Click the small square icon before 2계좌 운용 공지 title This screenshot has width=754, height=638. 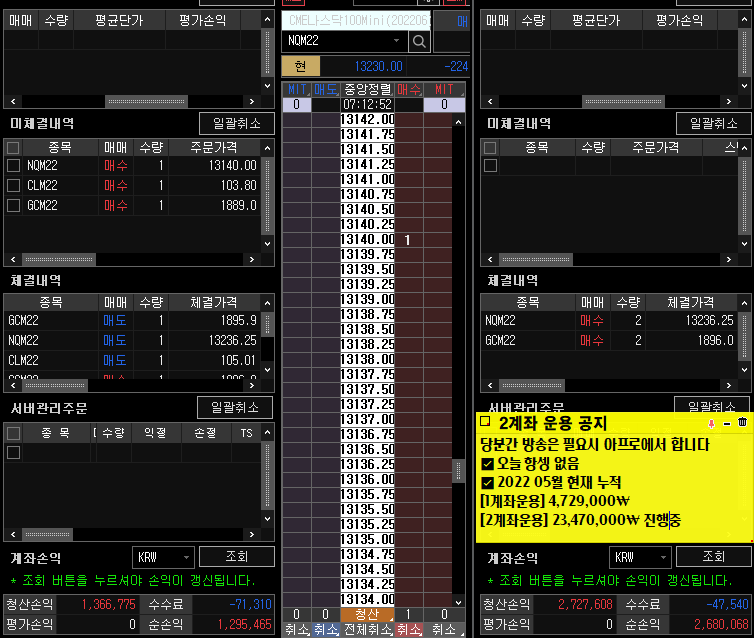tap(485, 422)
